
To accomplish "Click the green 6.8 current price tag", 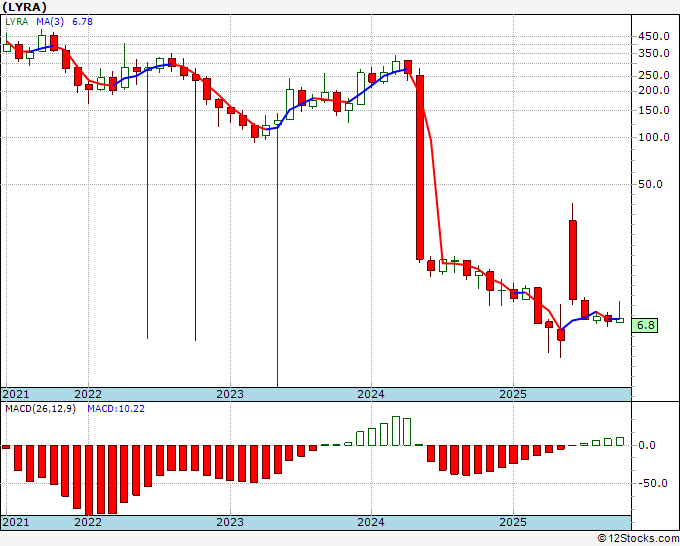I will [x=644, y=325].
